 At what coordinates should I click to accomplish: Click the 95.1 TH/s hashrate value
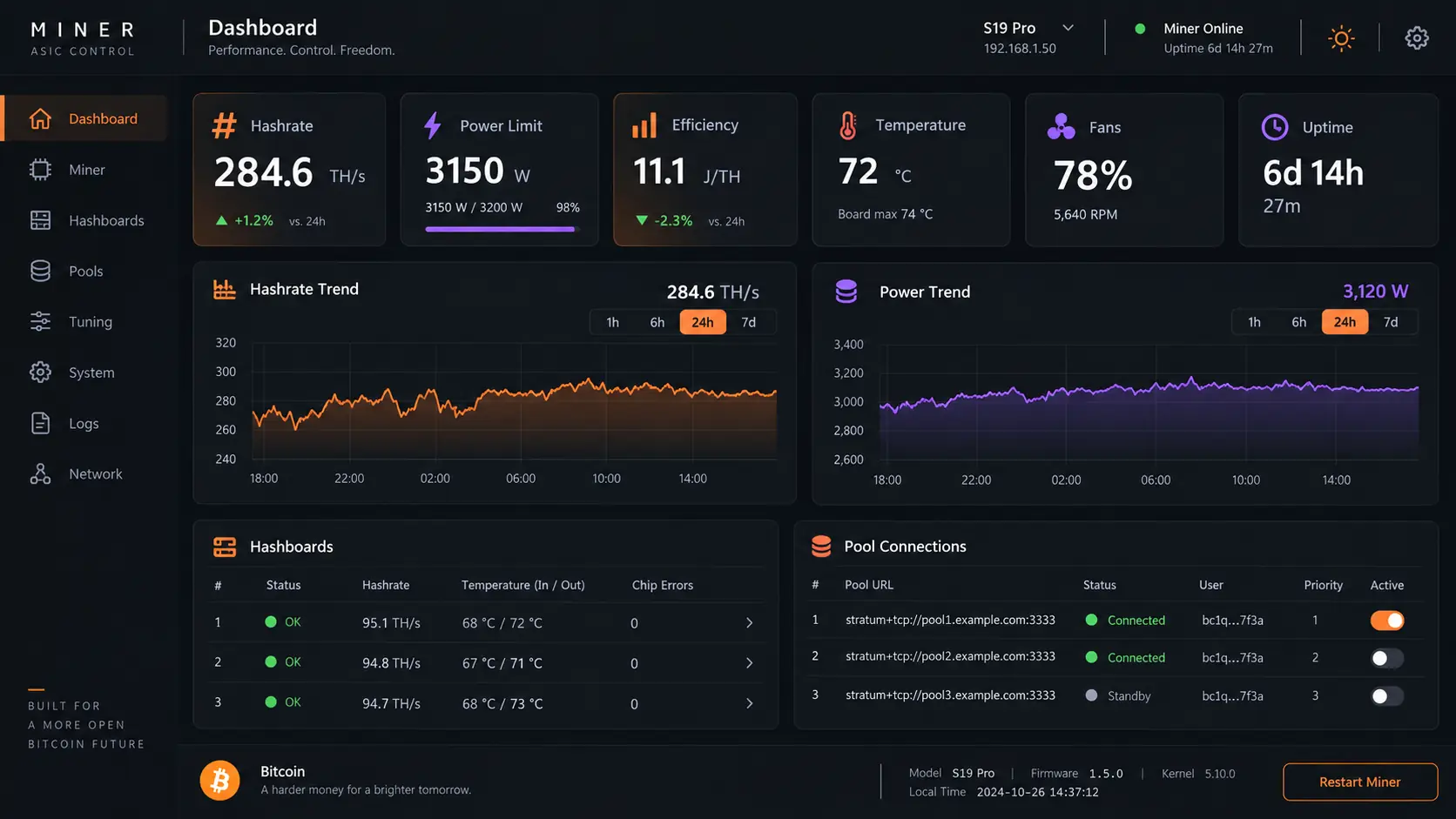(391, 623)
